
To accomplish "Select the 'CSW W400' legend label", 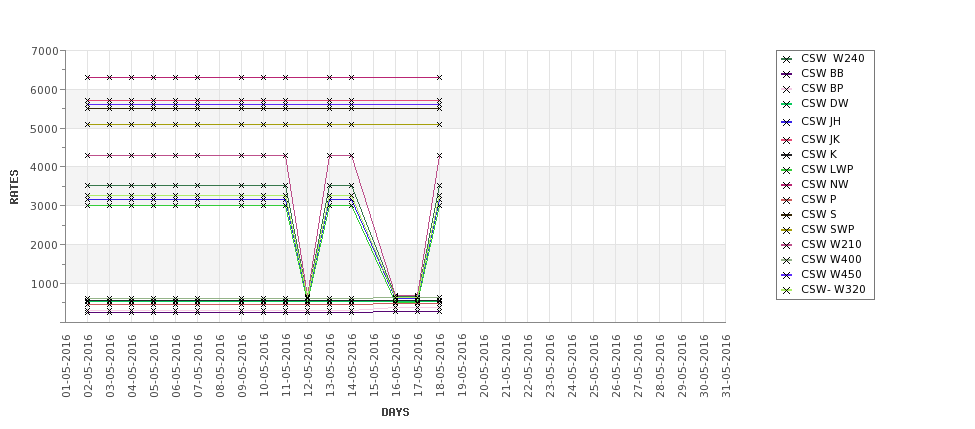I will click(831, 259).
